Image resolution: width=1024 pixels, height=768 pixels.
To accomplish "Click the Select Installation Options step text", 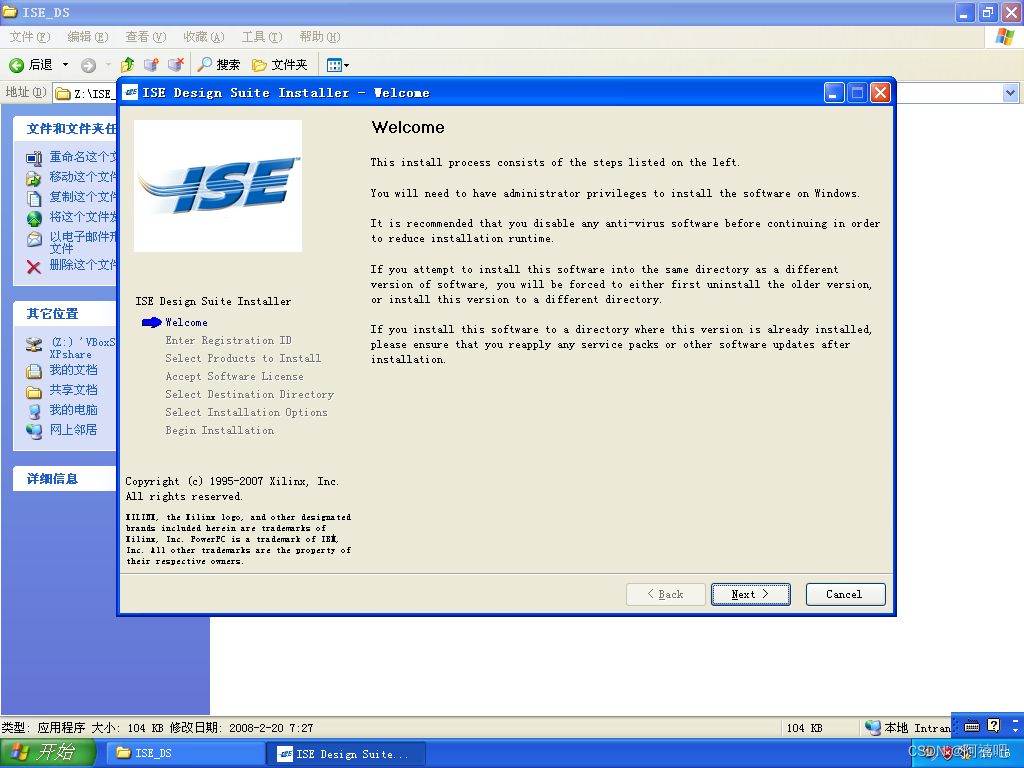I will click(246, 413).
